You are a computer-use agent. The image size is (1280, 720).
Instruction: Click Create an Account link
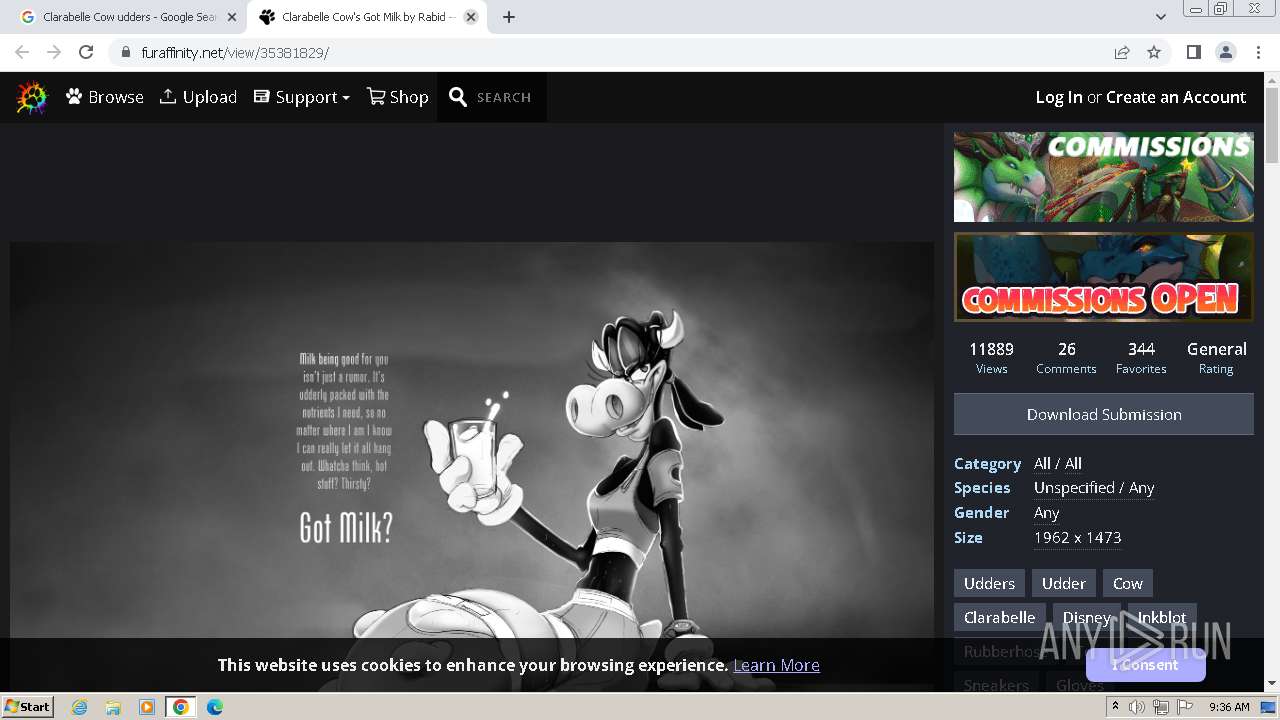tap(1176, 97)
